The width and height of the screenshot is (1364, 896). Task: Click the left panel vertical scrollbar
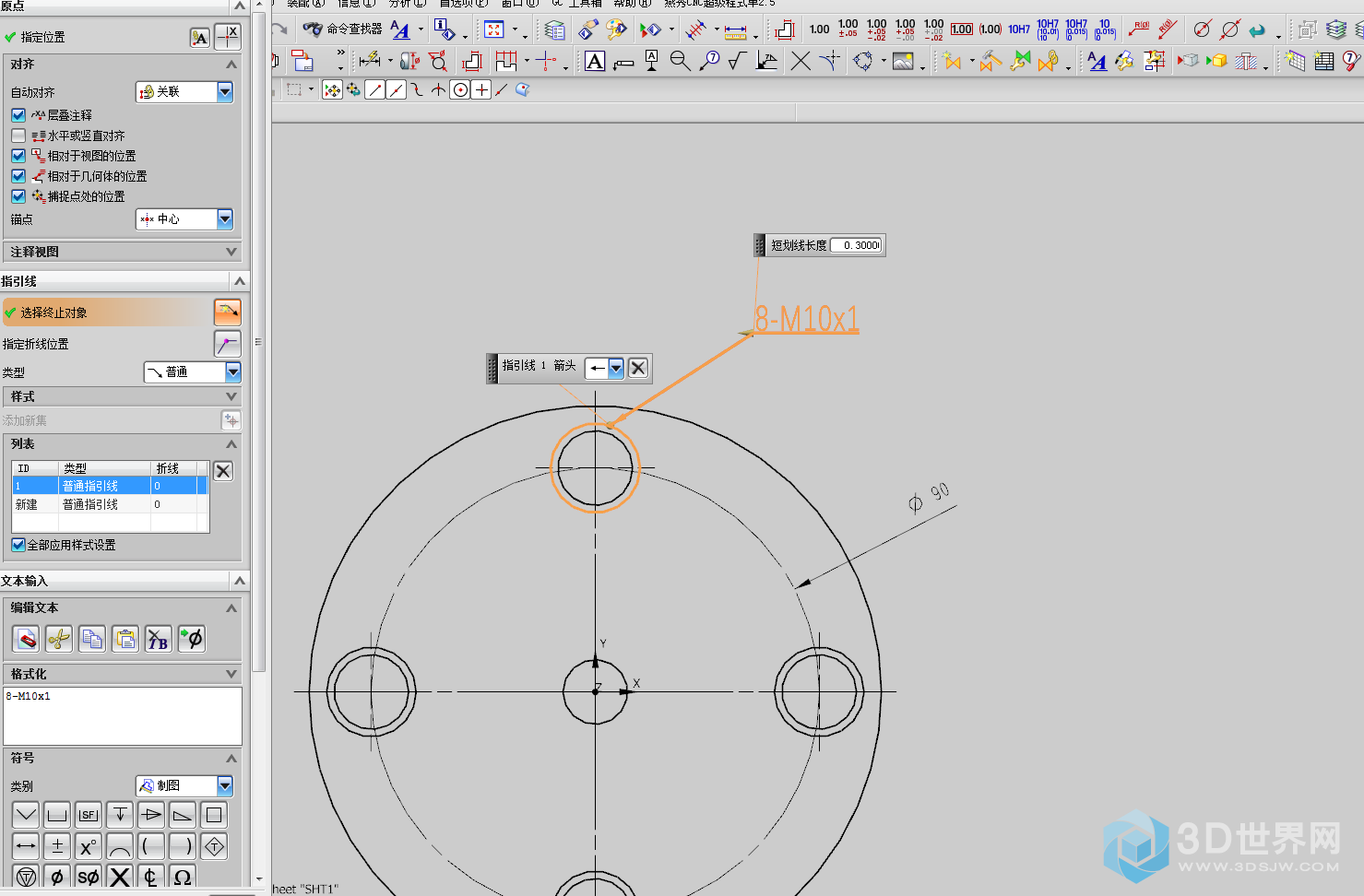point(259,341)
